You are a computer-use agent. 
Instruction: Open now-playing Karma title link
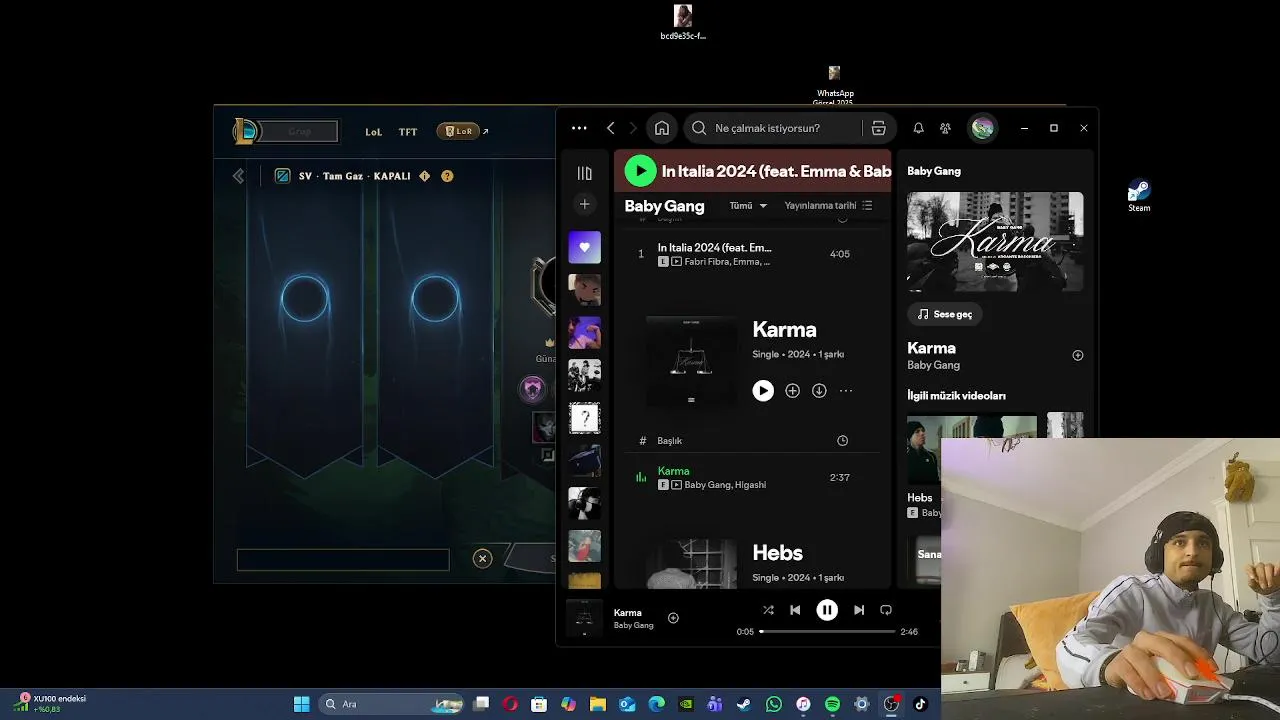click(x=628, y=612)
